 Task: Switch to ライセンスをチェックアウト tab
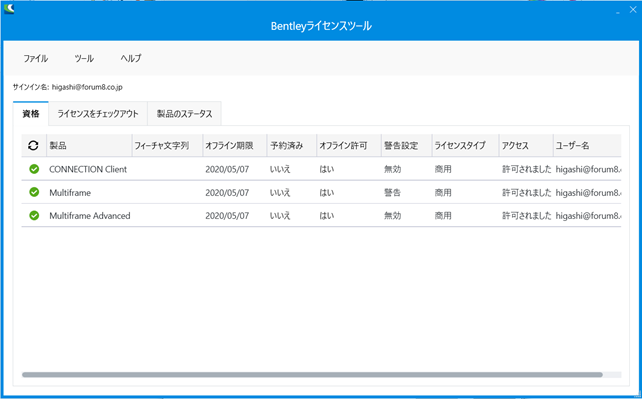98,113
